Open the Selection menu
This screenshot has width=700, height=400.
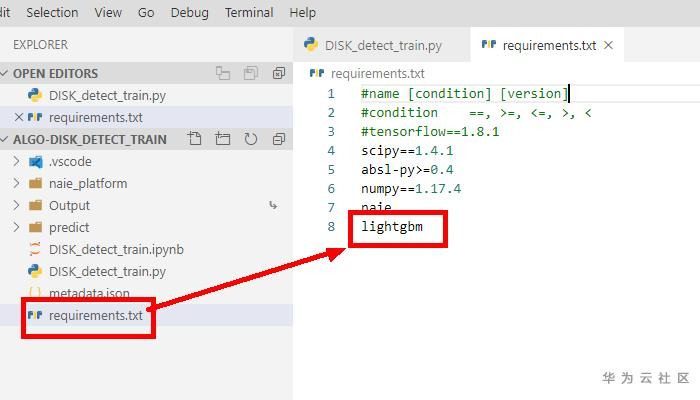pyautogui.click(x=52, y=12)
